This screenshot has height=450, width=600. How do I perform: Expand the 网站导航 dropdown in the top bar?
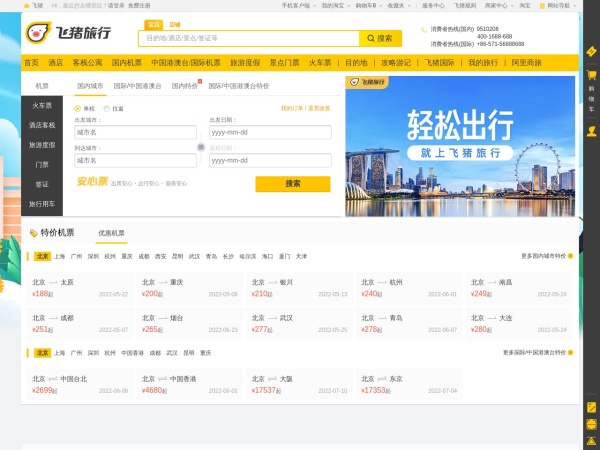coord(581,5)
